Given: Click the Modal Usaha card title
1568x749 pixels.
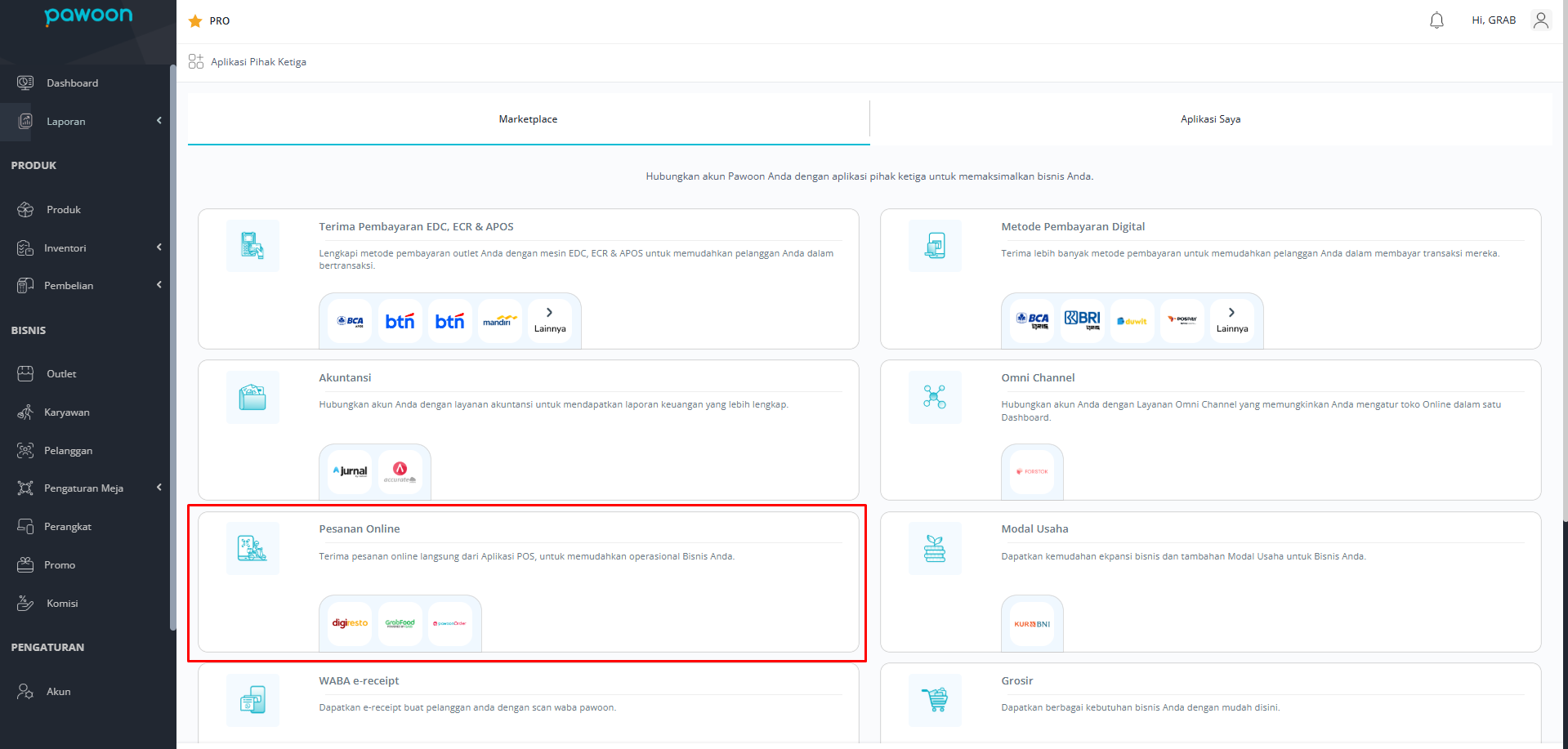Looking at the screenshot, I should coord(1034,529).
